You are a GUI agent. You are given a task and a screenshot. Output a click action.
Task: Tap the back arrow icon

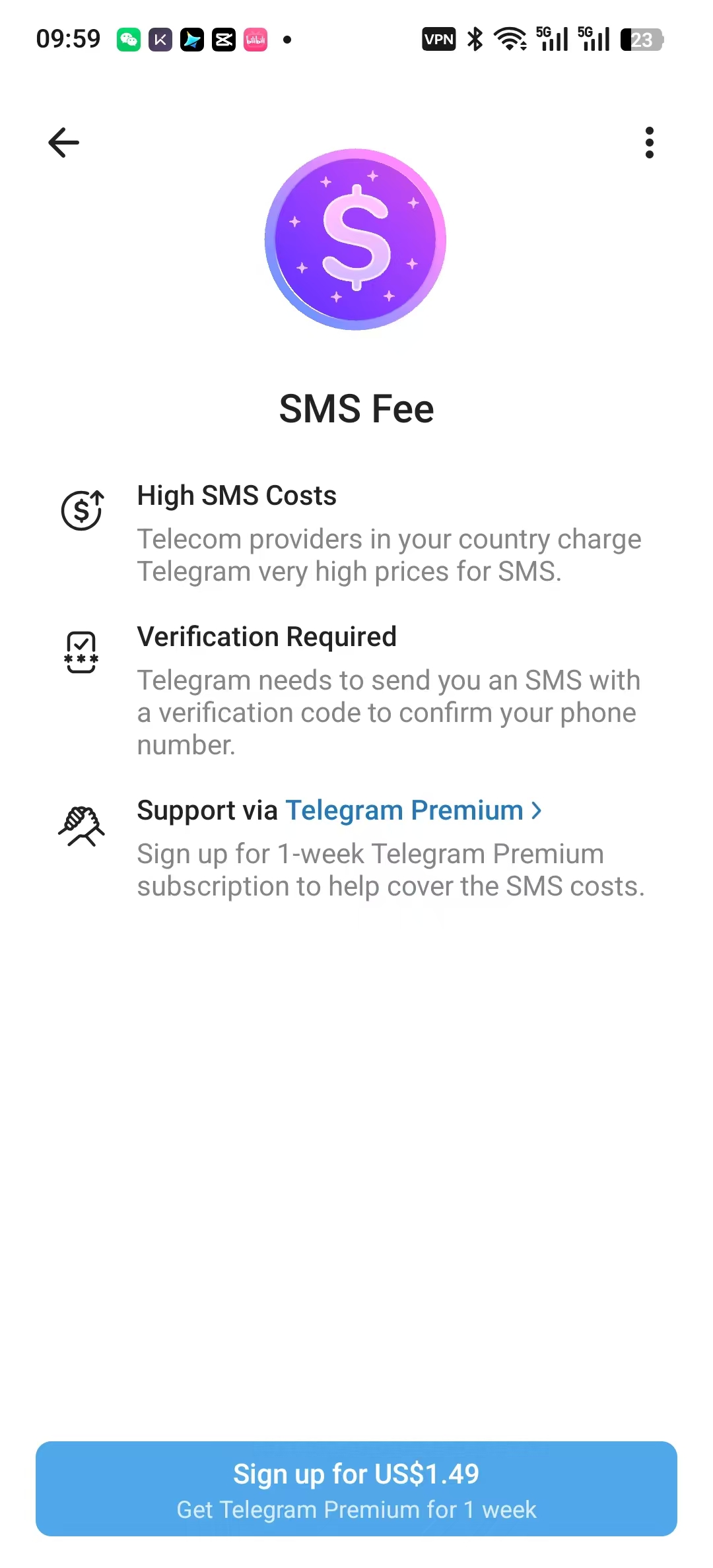point(64,143)
